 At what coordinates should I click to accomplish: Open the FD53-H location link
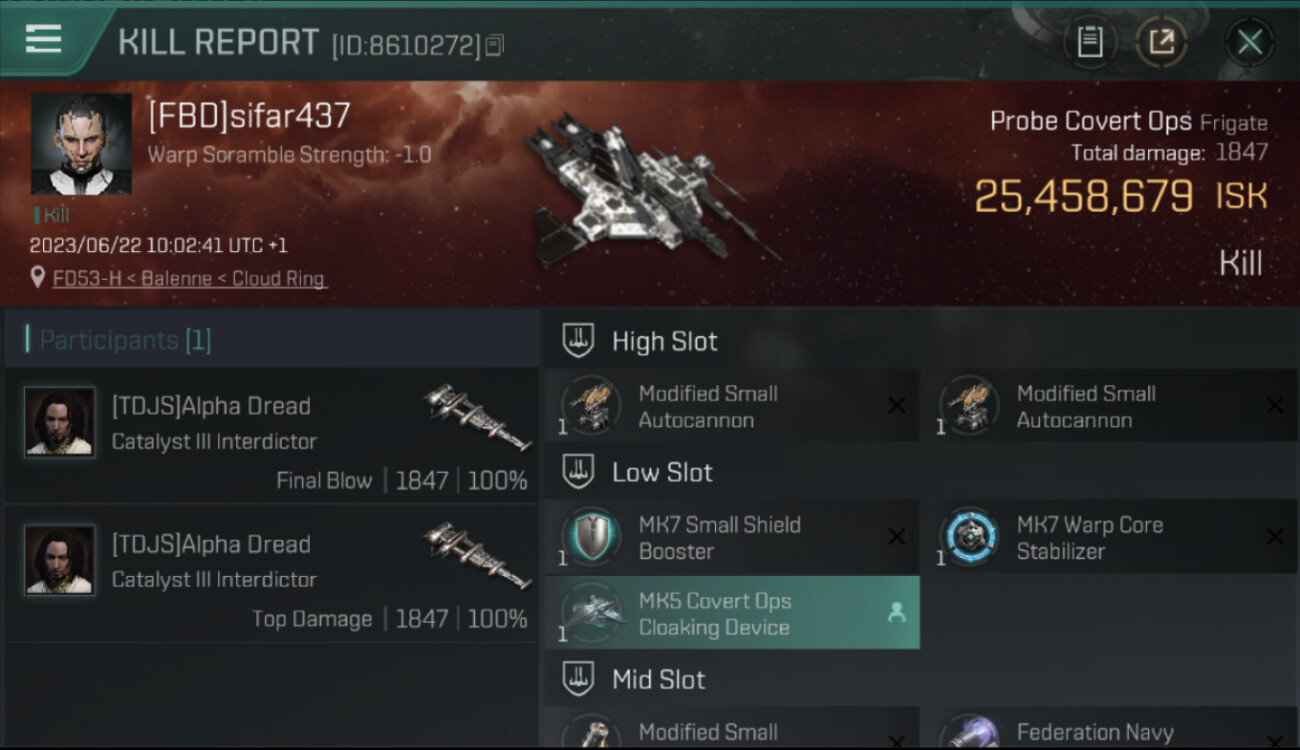pyautogui.click(x=190, y=279)
